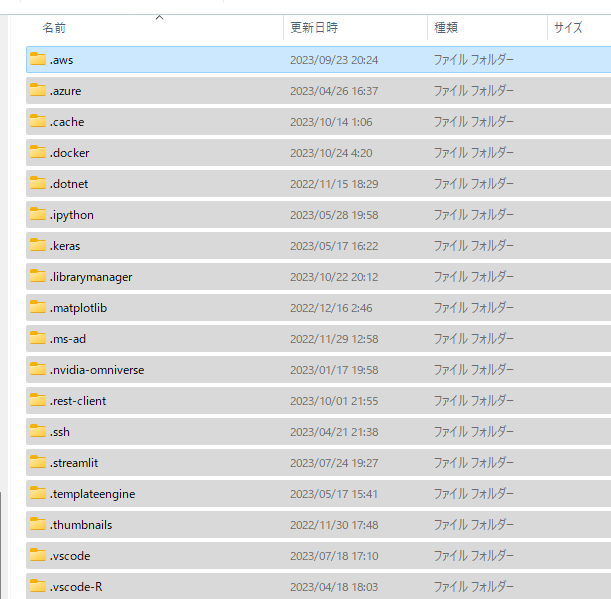Select the .librarymanager folder name
Image resolution: width=611 pixels, height=599 pixels.
point(91,277)
